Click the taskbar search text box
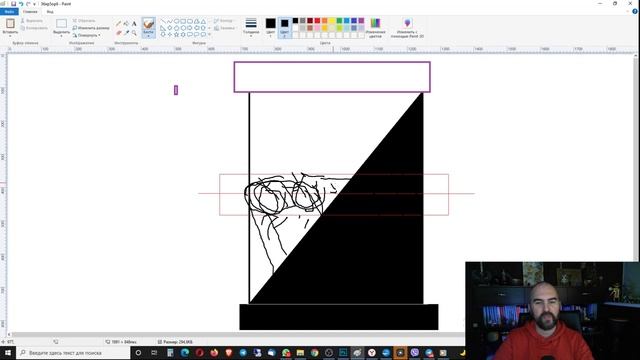640x360 pixels. pos(73,353)
